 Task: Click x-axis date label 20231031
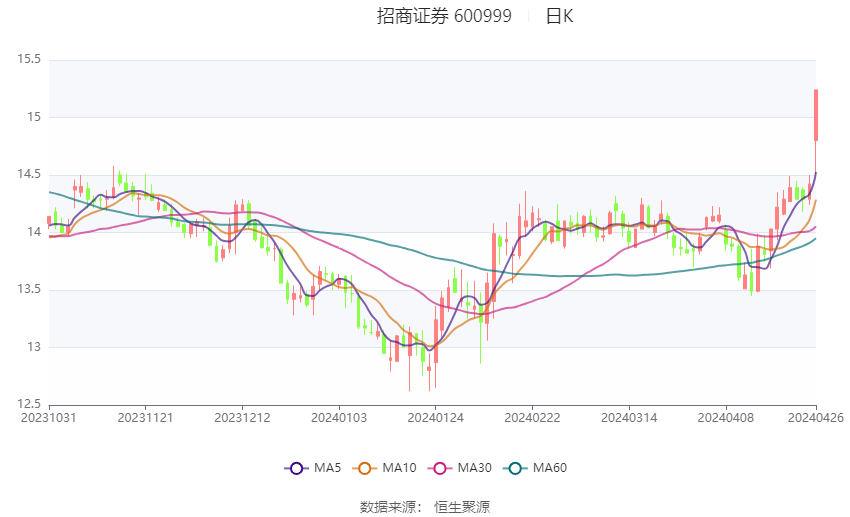tap(49, 418)
